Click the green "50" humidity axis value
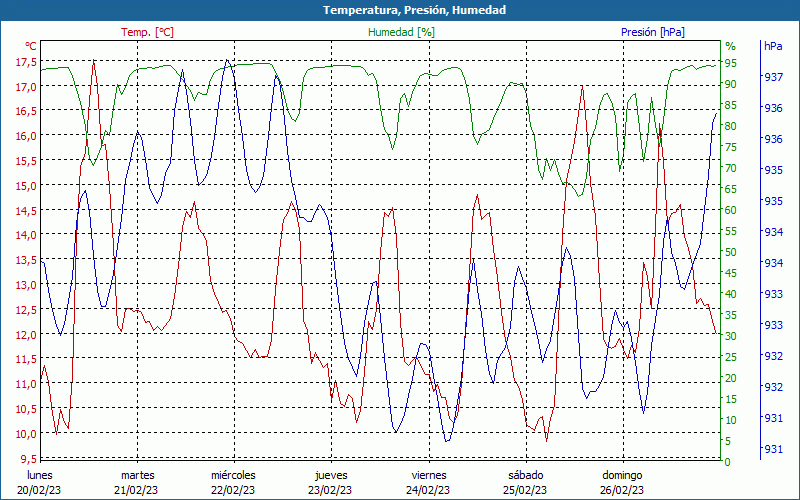800x500 pixels. click(x=731, y=252)
